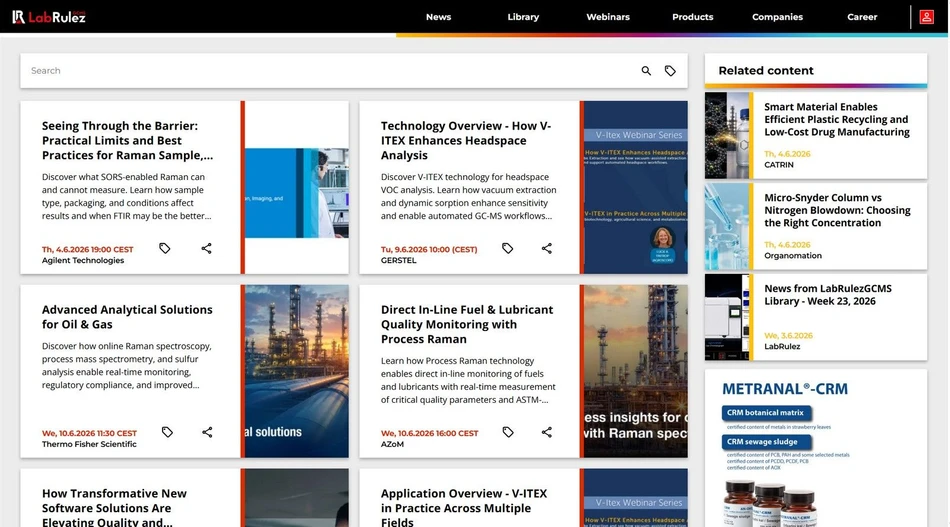
Task: Click the Agilent Technologies organizer name
Action: (83, 260)
